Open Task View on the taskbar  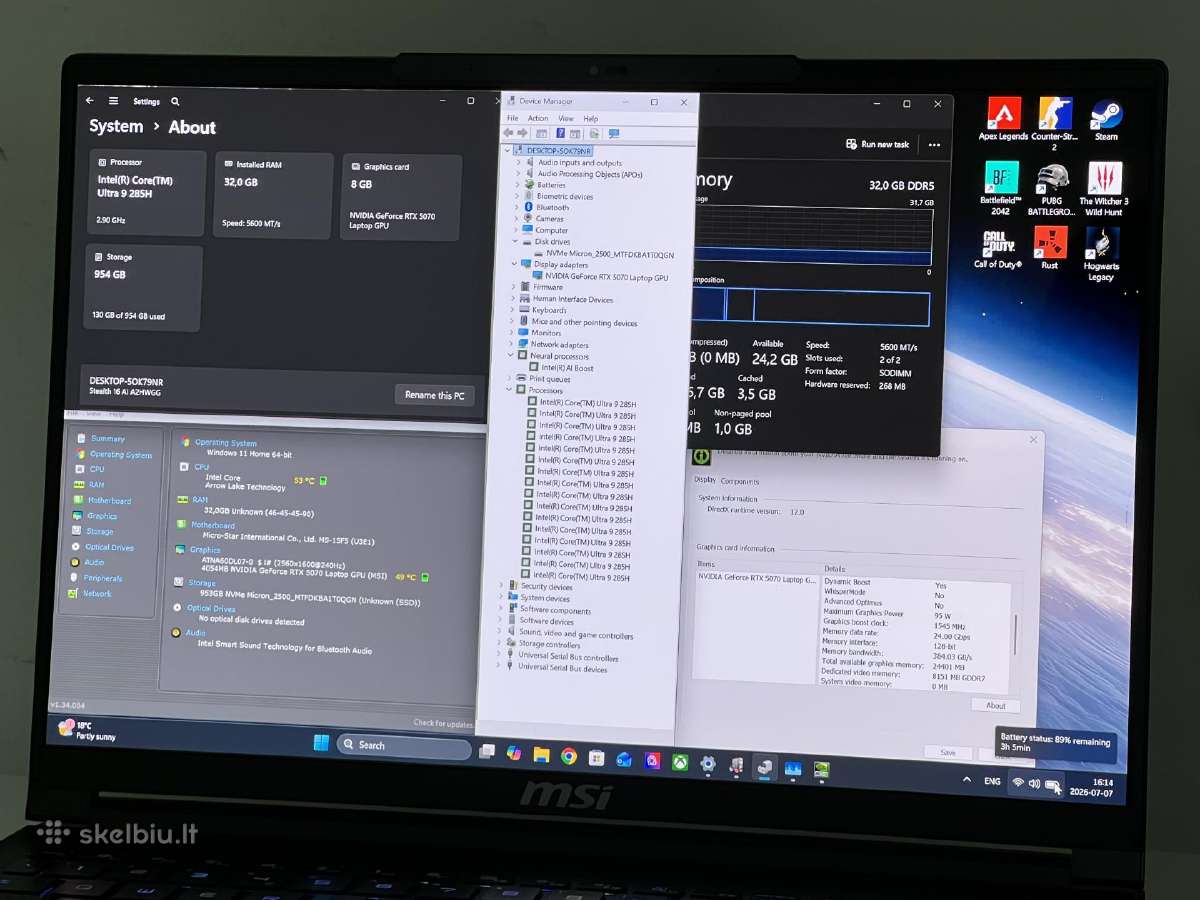coord(487,752)
